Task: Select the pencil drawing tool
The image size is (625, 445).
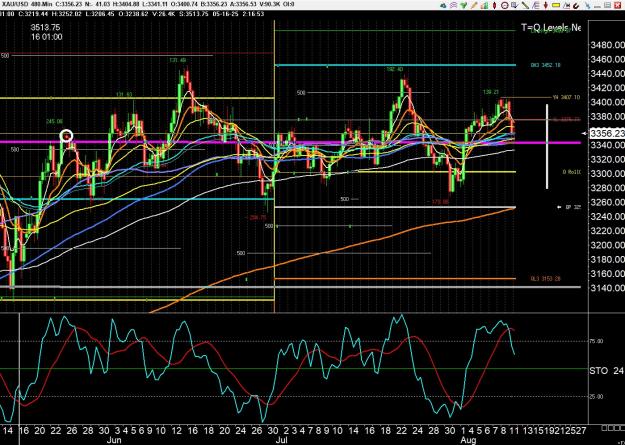Action: point(474,5)
